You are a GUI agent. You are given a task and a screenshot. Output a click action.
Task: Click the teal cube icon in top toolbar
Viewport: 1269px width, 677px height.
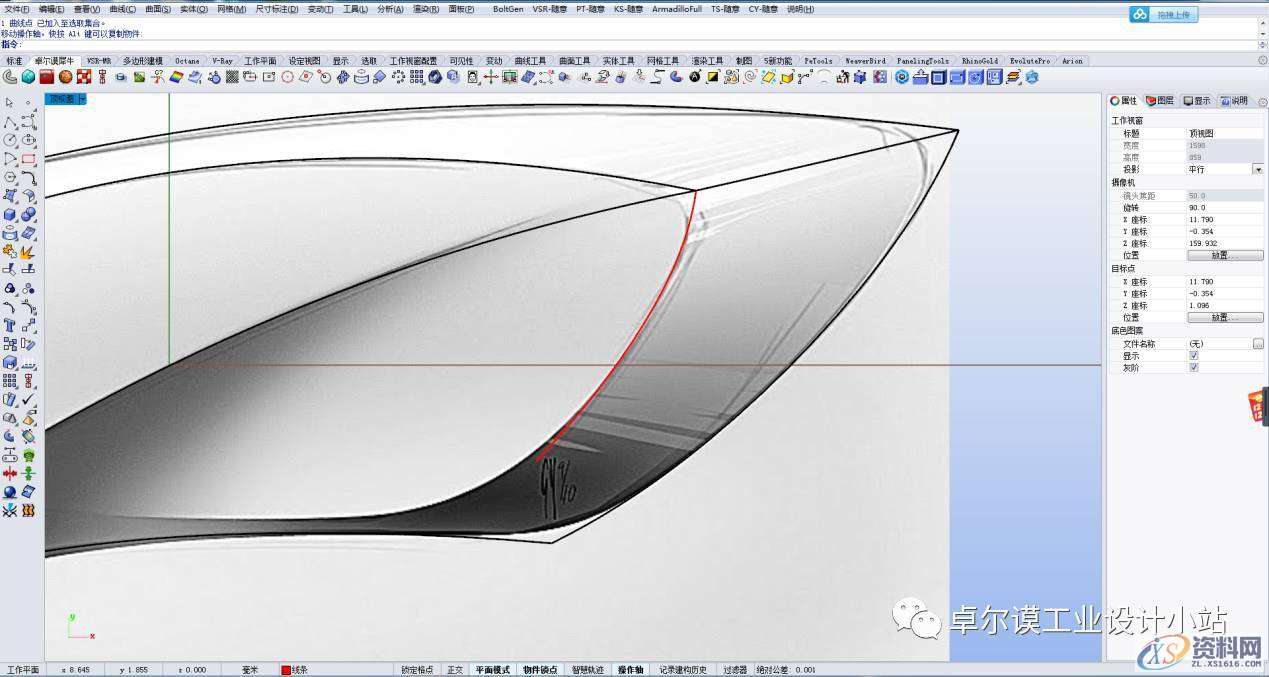click(x=28, y=77)
